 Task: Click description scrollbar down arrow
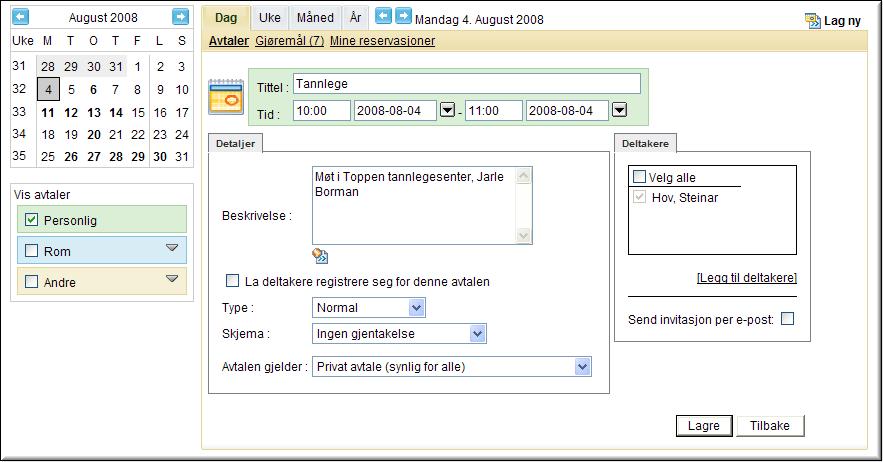point(523,235)
